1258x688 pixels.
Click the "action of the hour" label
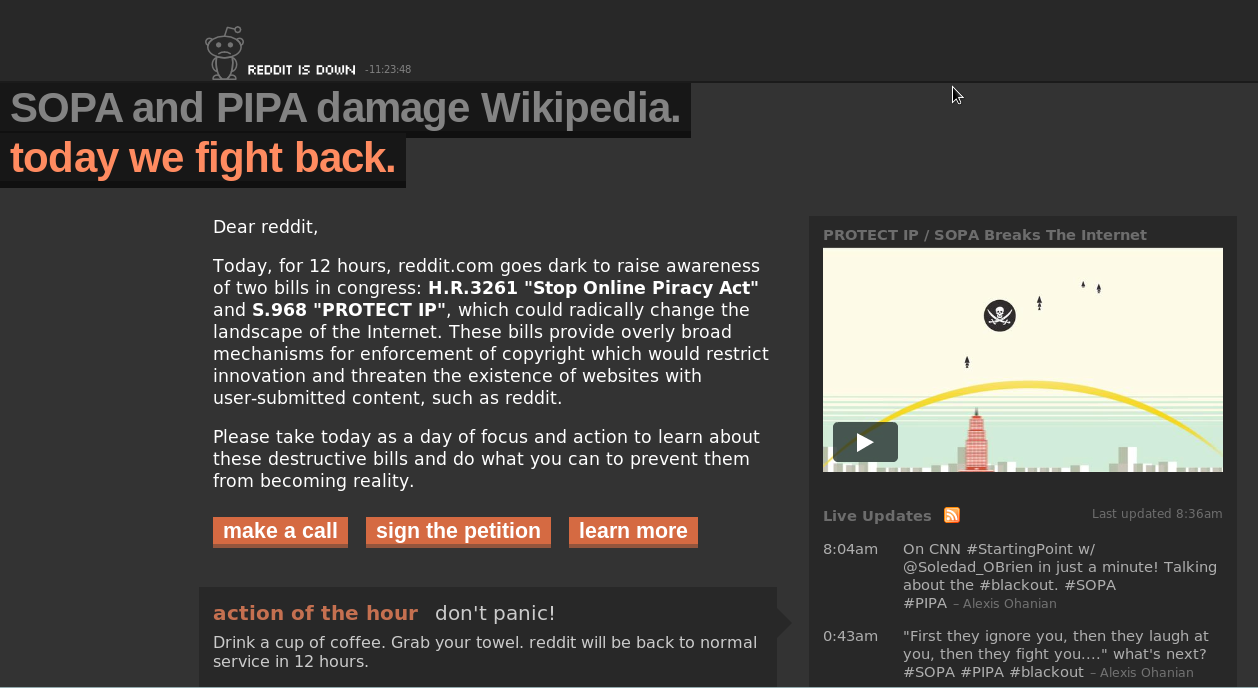315,613
